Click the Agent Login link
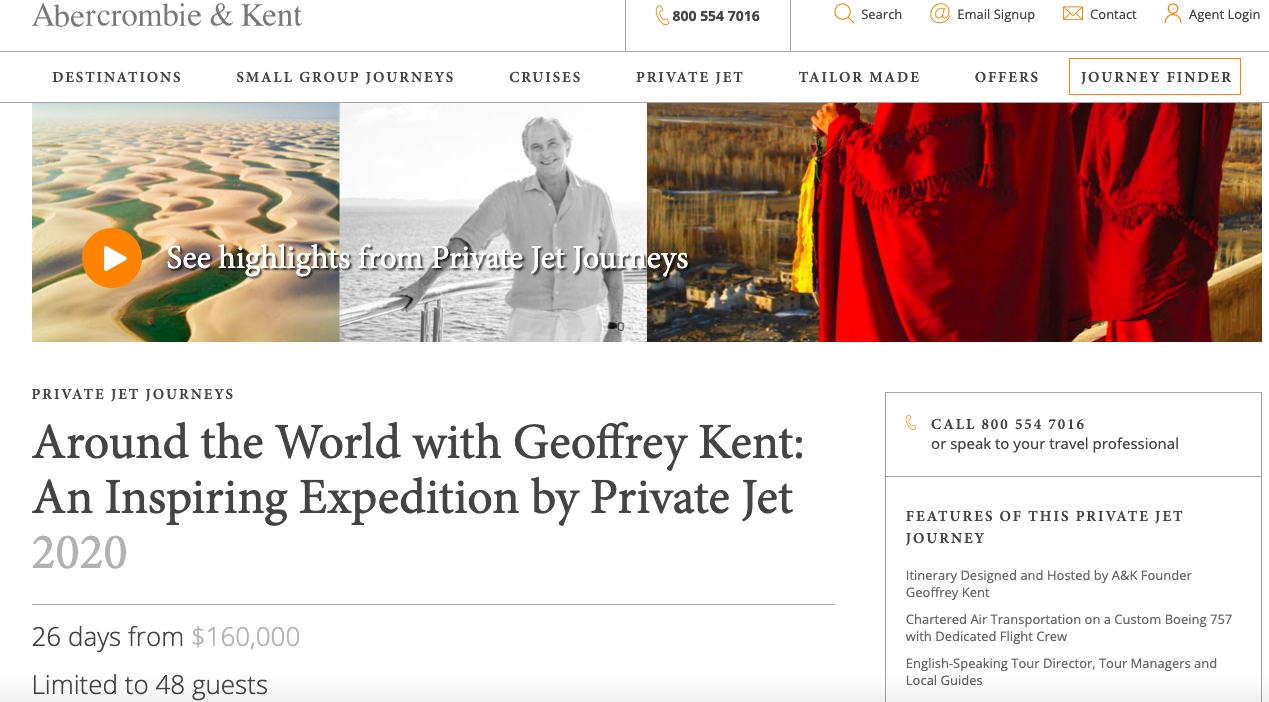This screenshot has height=702, width=1269. click(1224, 15)
